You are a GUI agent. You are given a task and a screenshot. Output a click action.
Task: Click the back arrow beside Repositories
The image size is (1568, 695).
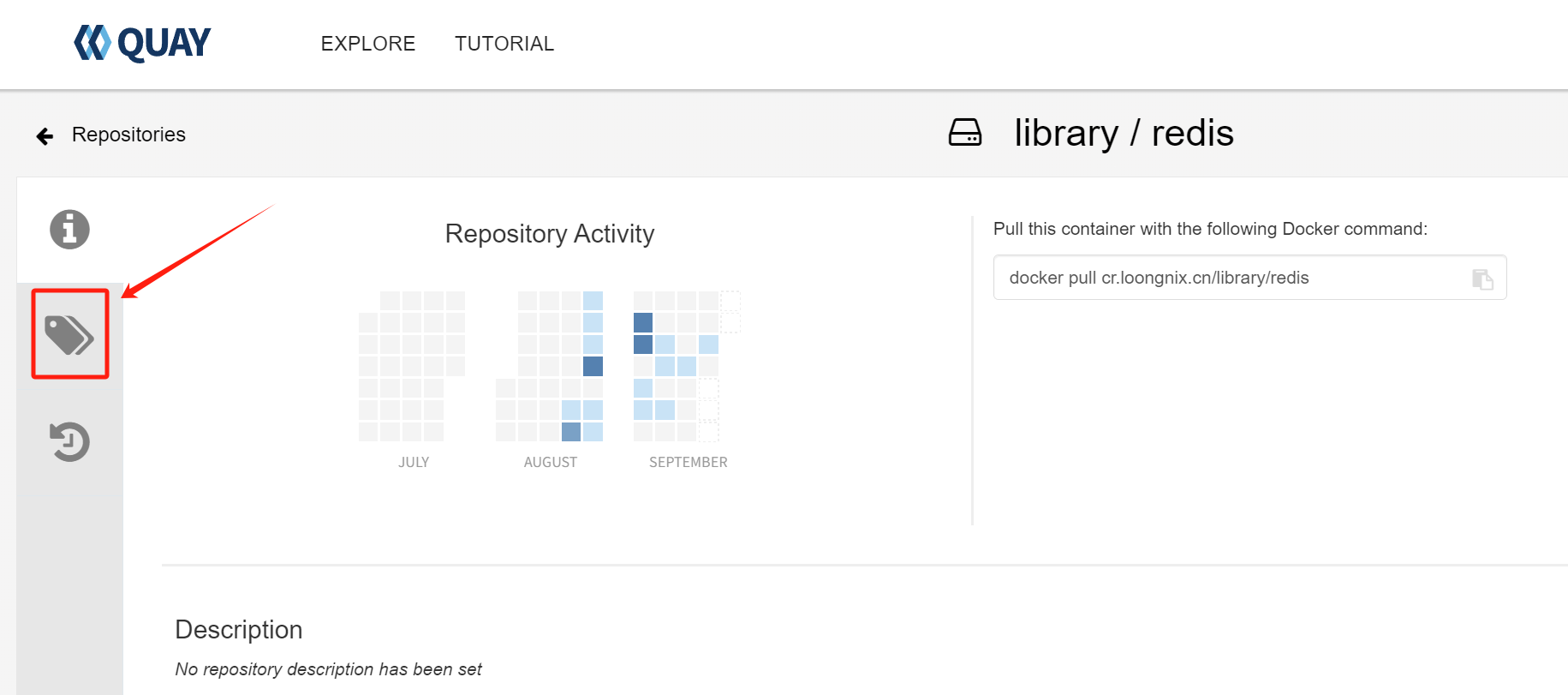pos(45,135)
